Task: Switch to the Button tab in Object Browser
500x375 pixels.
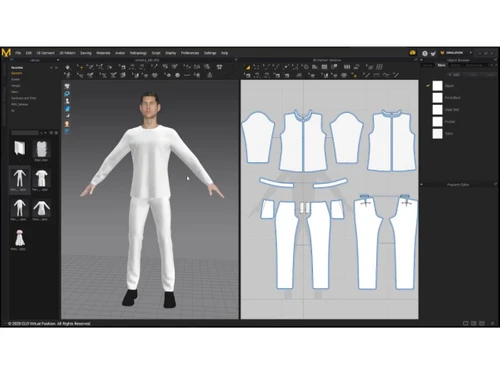Action: point(456,65)
